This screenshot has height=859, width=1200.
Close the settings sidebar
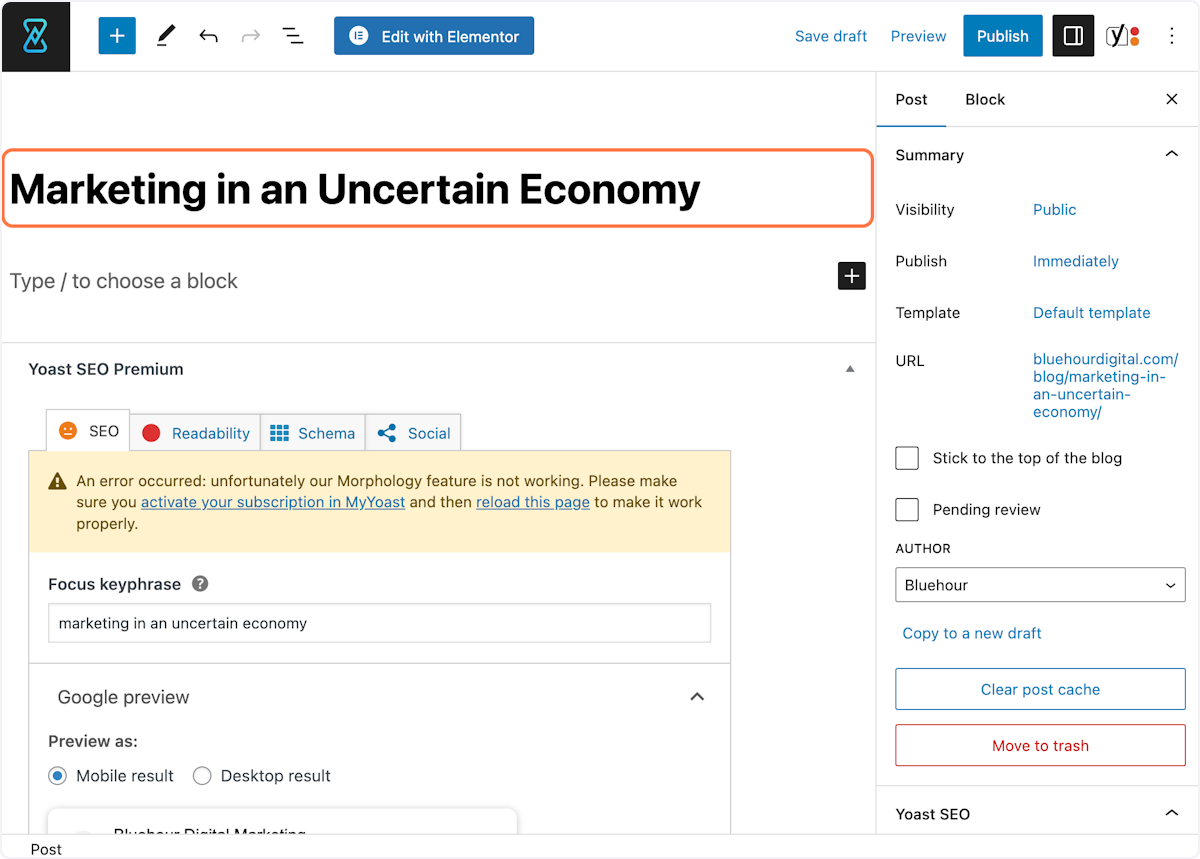coord(1172,99)
